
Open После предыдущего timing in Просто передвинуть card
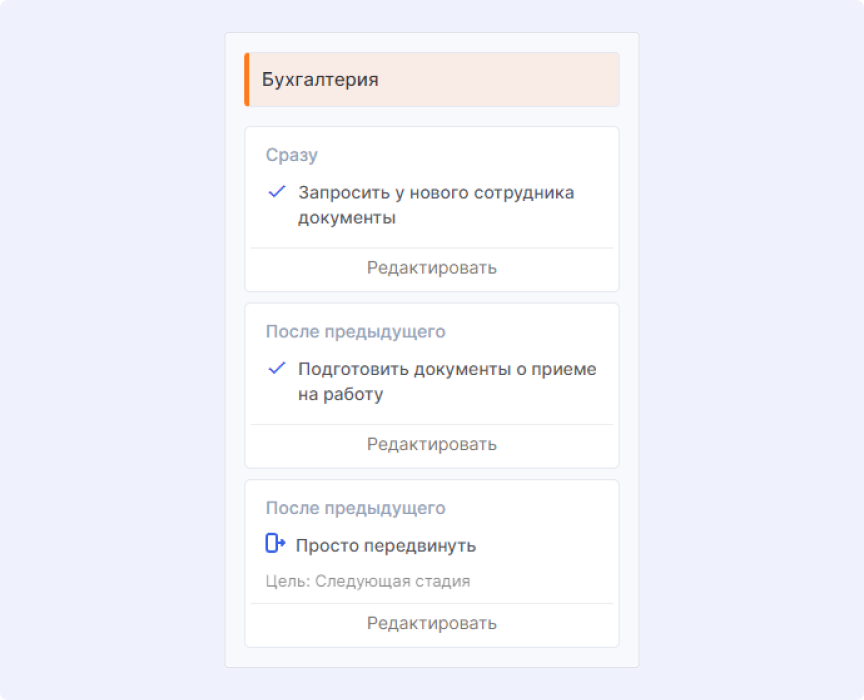355,508
